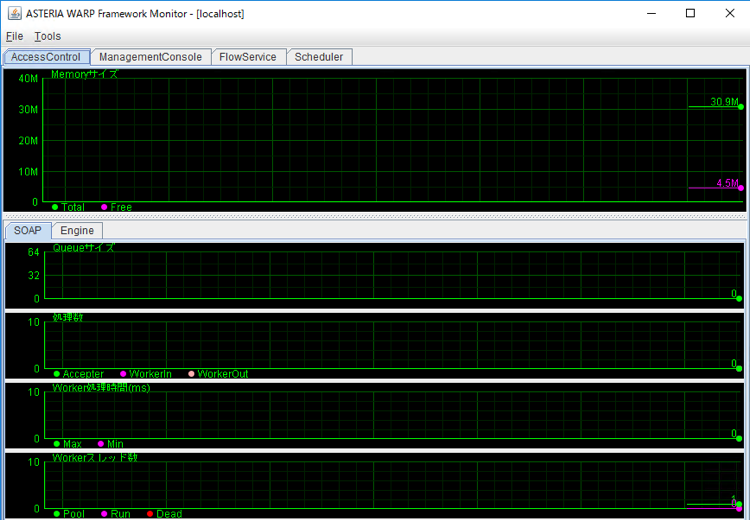The image size is (750, 520).
Task: Select the AccessControl tab
Action: pyautogui.click(x=46, y=57)
